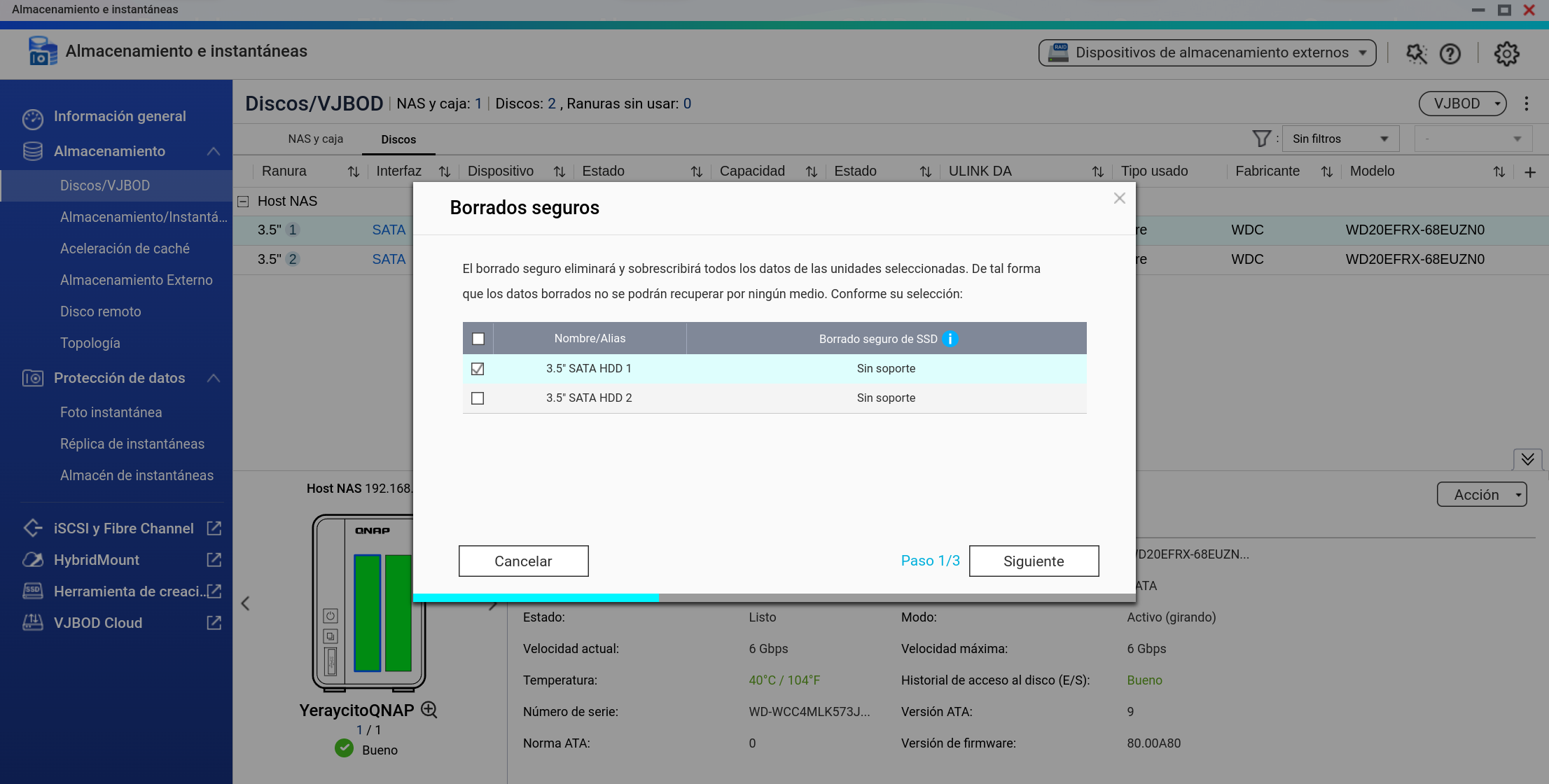This screenshot has height=784, width=1549.
Task: Open the settings gear icon
Action: click(x=1506, y=54)
